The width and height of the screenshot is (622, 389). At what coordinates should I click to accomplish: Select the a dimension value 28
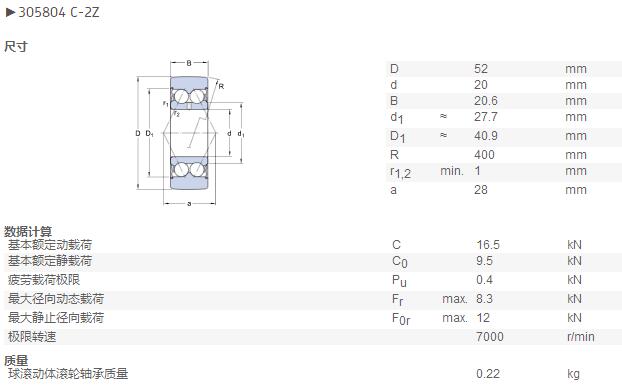[481, 190]
